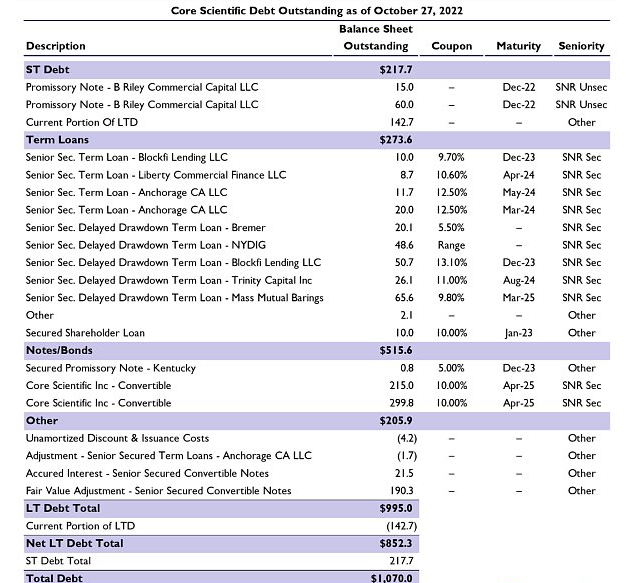Click the '$515.6' Notes/Bonds subtotal
The height and width of the screenshot is (583, 642).
396,350
